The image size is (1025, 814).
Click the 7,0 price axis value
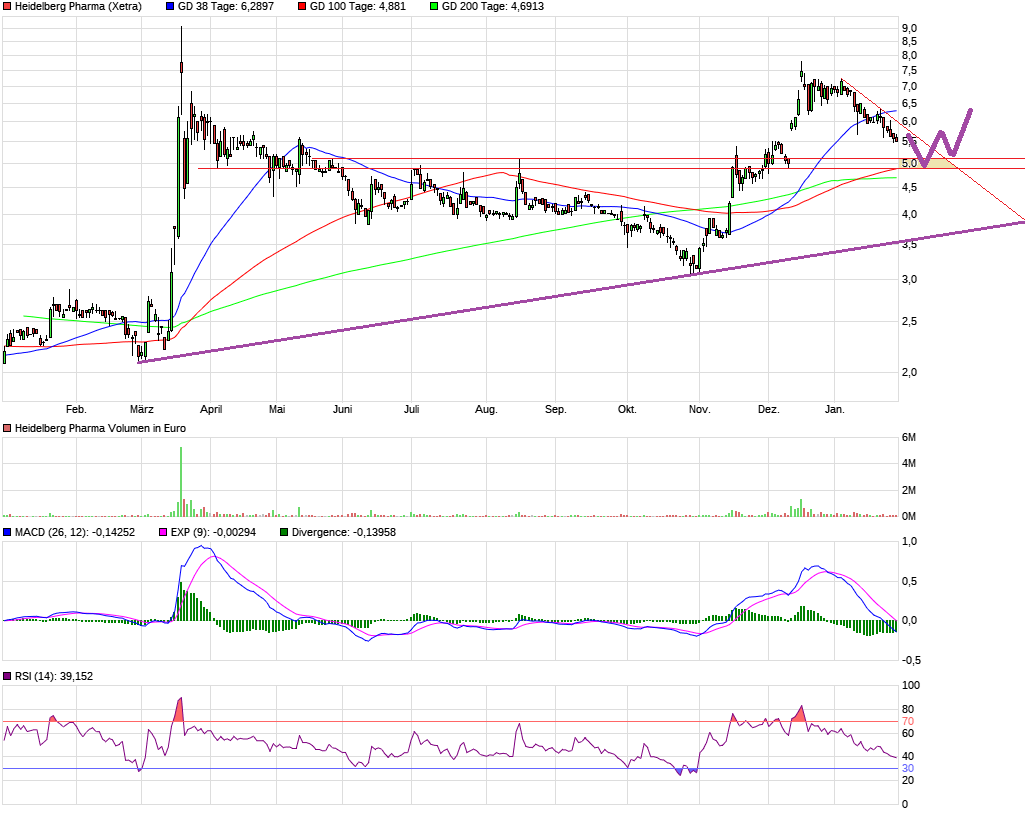[909, 86]
